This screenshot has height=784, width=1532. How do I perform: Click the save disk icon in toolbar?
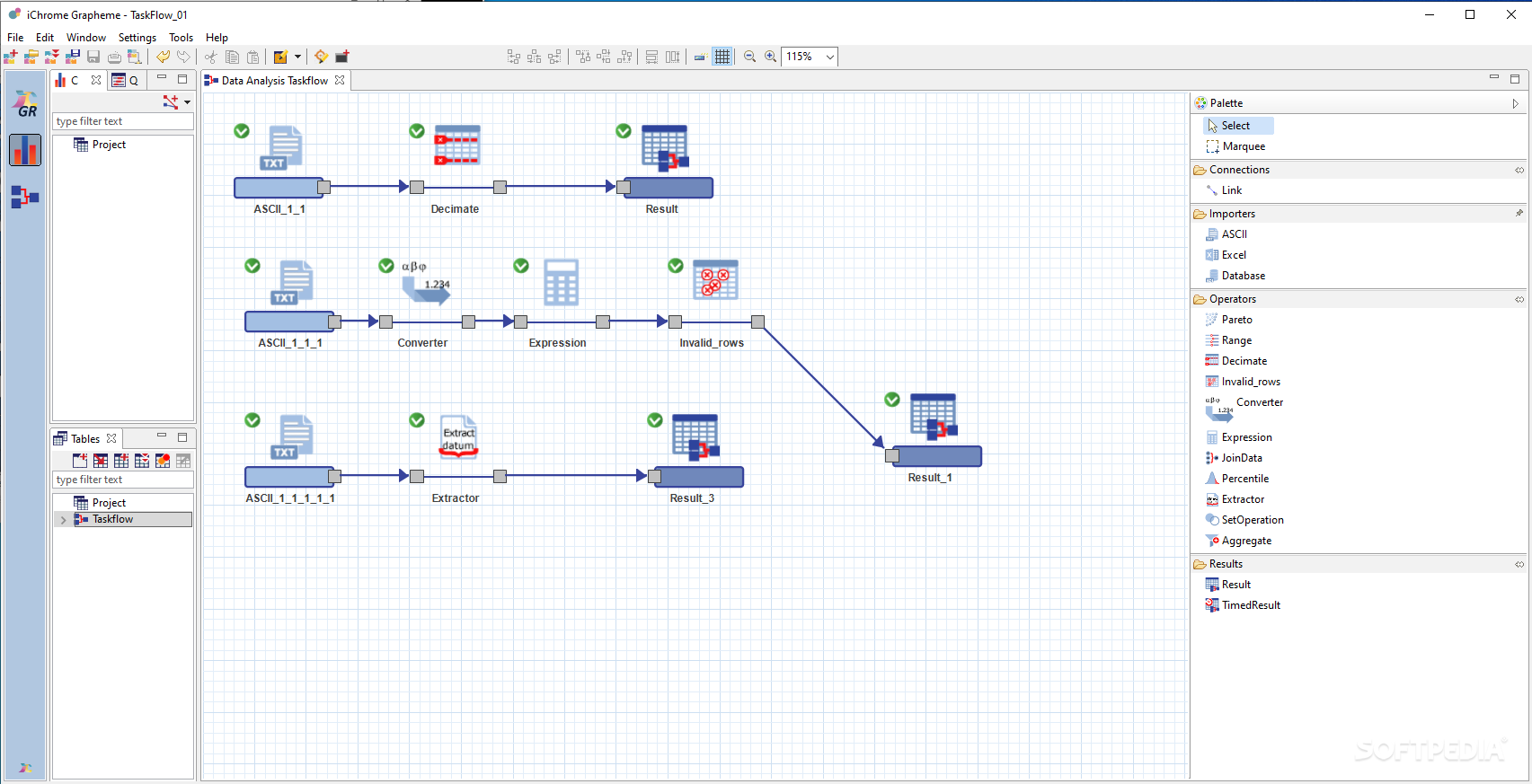pos(93,57)
